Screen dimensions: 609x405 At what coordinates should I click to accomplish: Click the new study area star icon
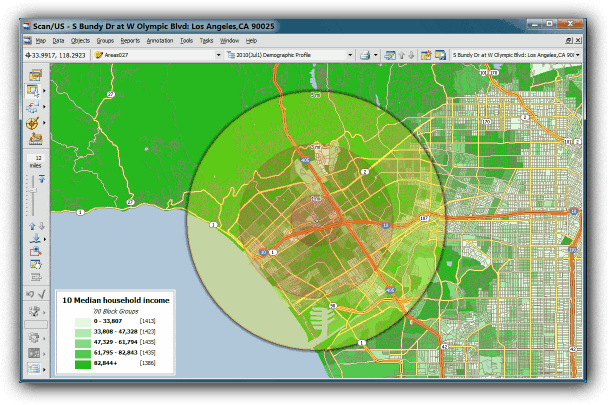[426, 55]
